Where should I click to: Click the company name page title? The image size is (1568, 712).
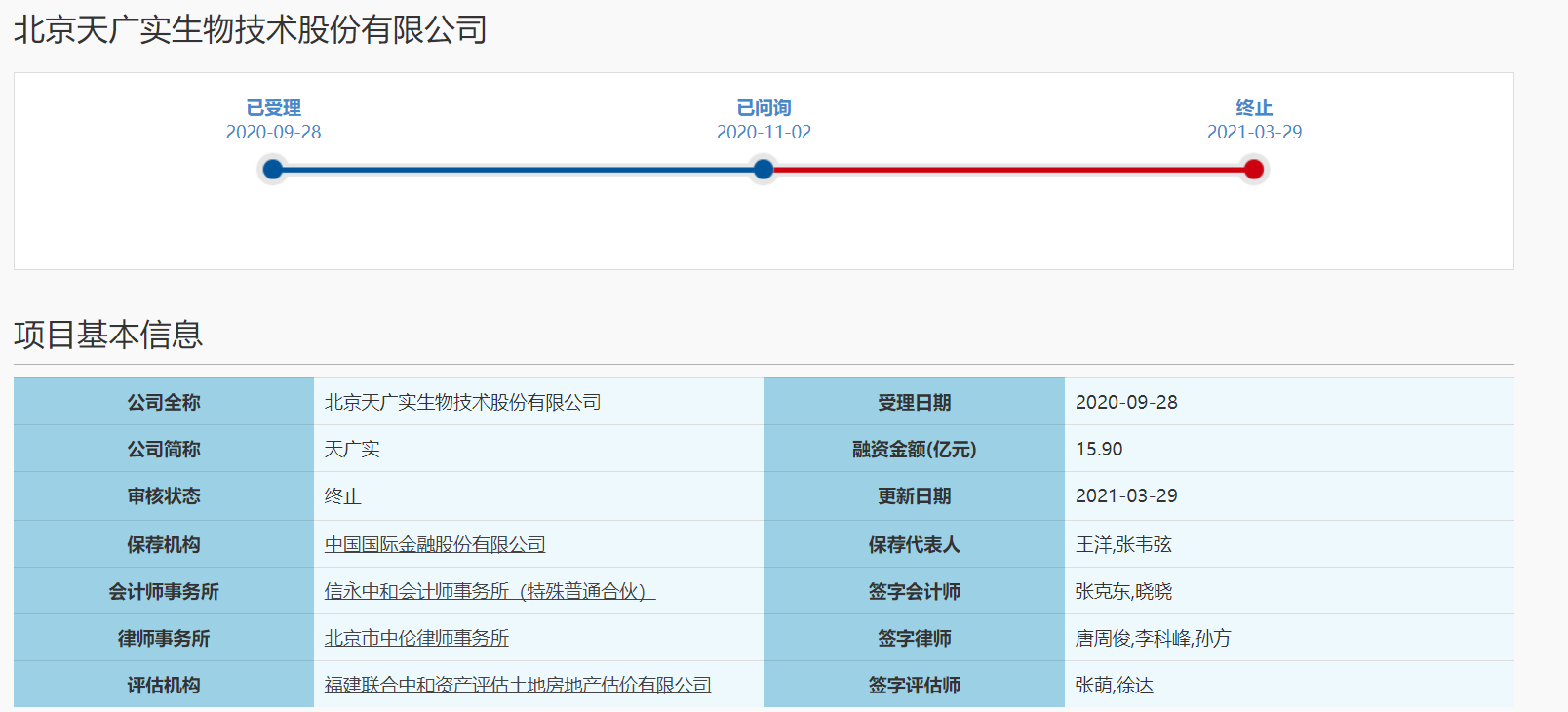pos(251,29)
